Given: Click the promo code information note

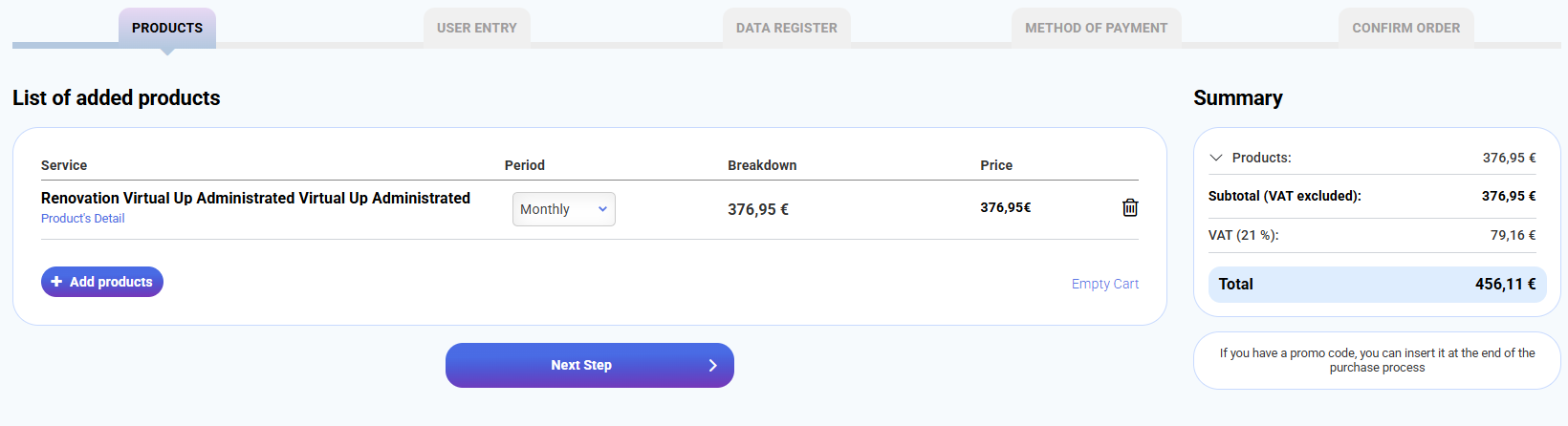Looking at the screenshot, I should tap(1377, 360).
